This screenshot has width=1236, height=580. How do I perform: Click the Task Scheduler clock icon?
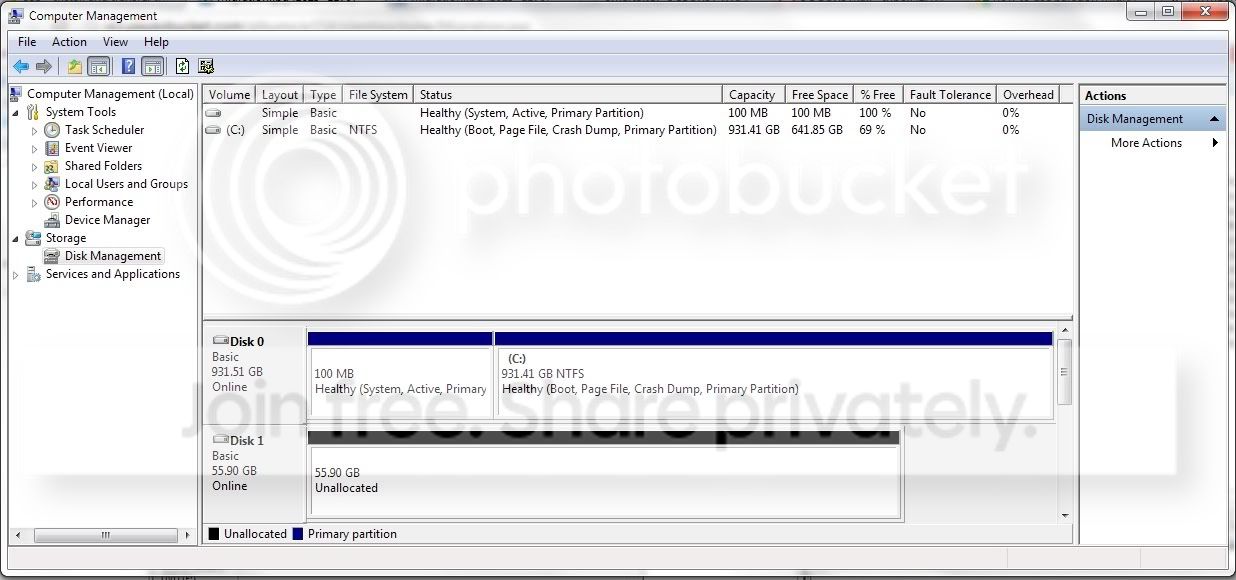(x=52, y=130)
